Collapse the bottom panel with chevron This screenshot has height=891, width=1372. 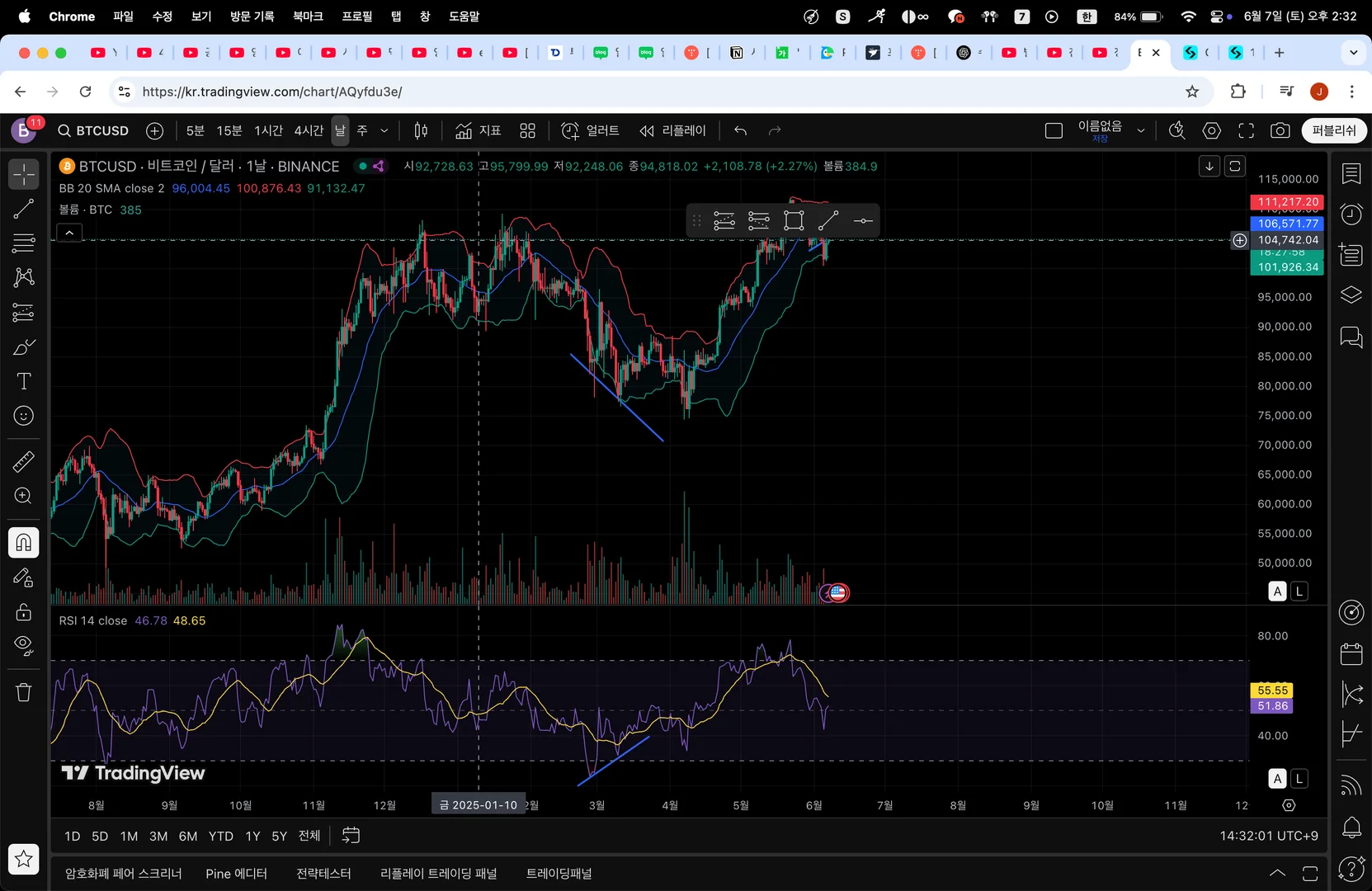tap(1277, 874)
